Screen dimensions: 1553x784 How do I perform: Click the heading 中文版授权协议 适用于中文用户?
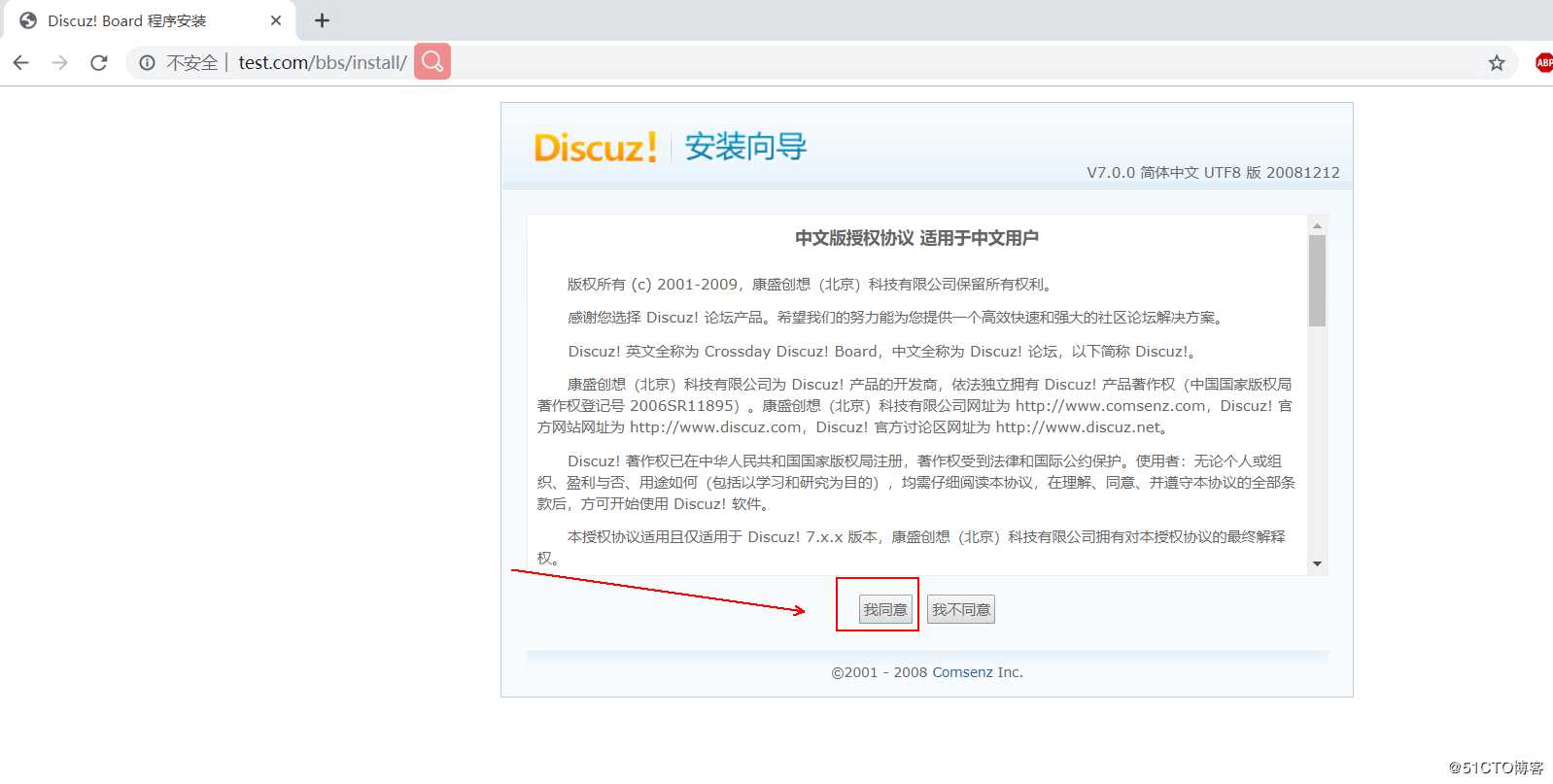coord(916,238)
